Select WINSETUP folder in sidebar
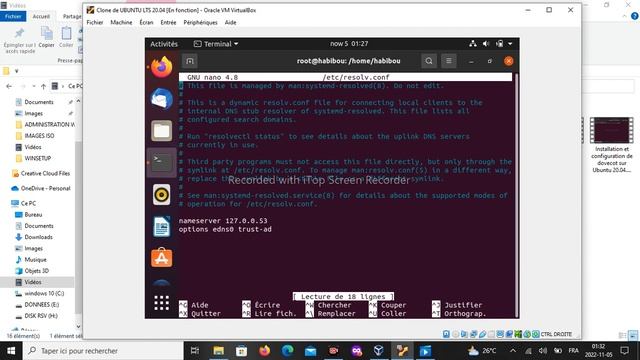 [38, 158]
